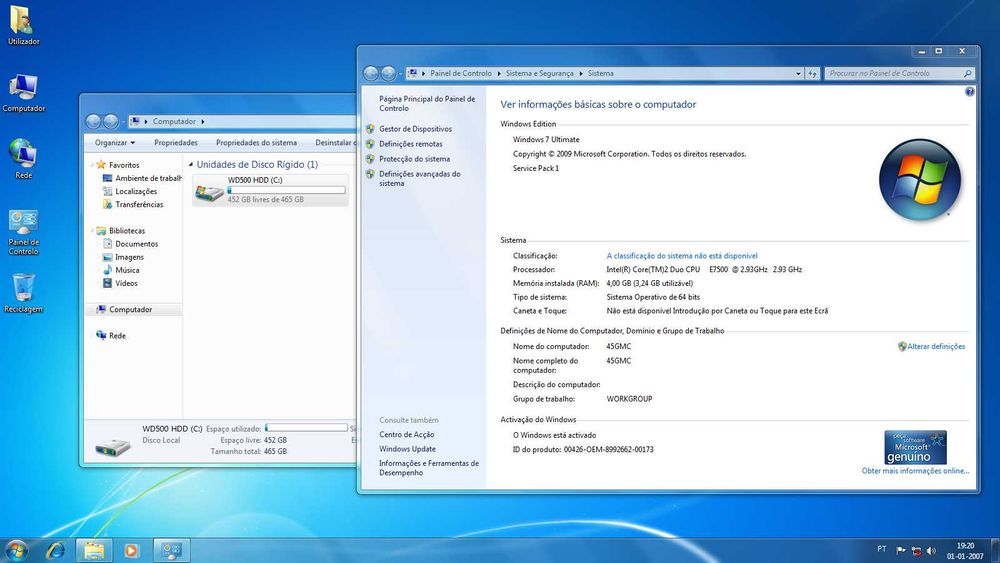Click the Alterar definições link
Screen dimensions: 1000x563
coord(936,347)
